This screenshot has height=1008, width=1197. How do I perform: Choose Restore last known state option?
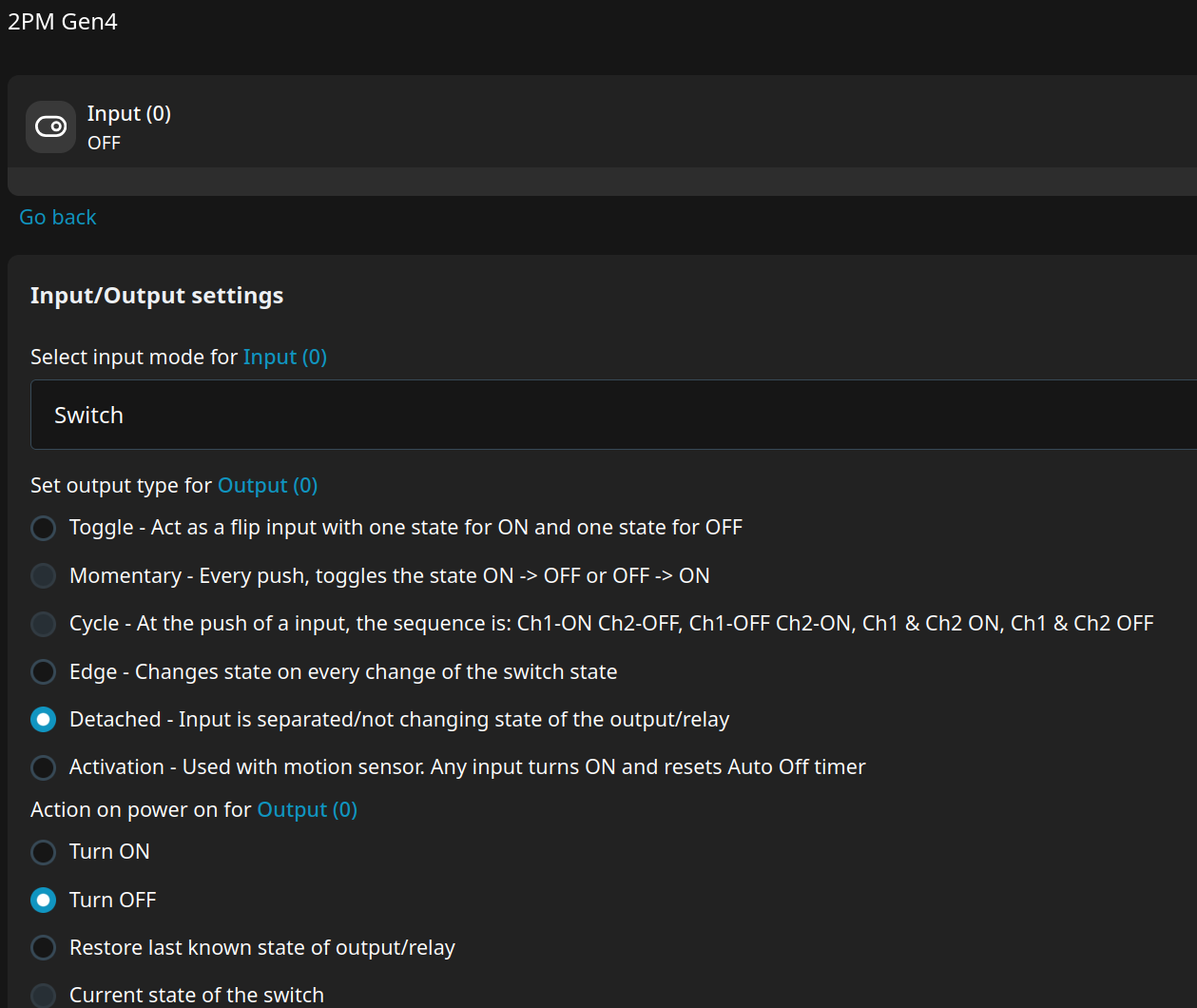pos(44,948)
